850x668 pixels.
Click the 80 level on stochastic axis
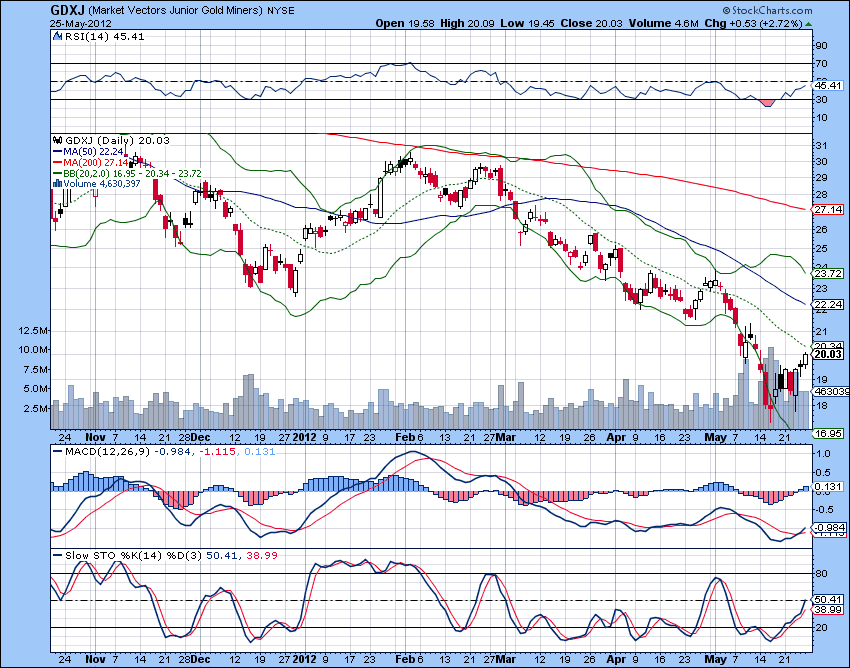click(x=822, y=574)
